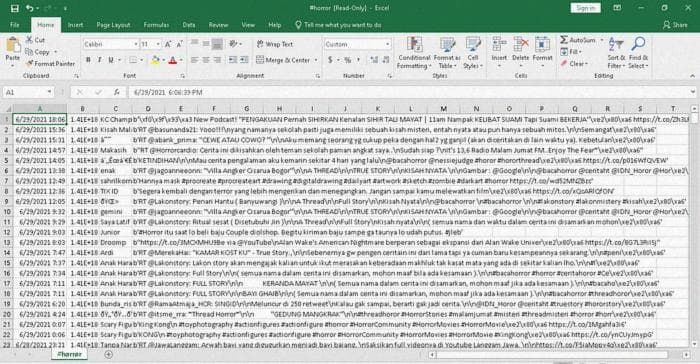Click Tell me what you want to do
Screen dimensions: 700x364
click(338, 25)
